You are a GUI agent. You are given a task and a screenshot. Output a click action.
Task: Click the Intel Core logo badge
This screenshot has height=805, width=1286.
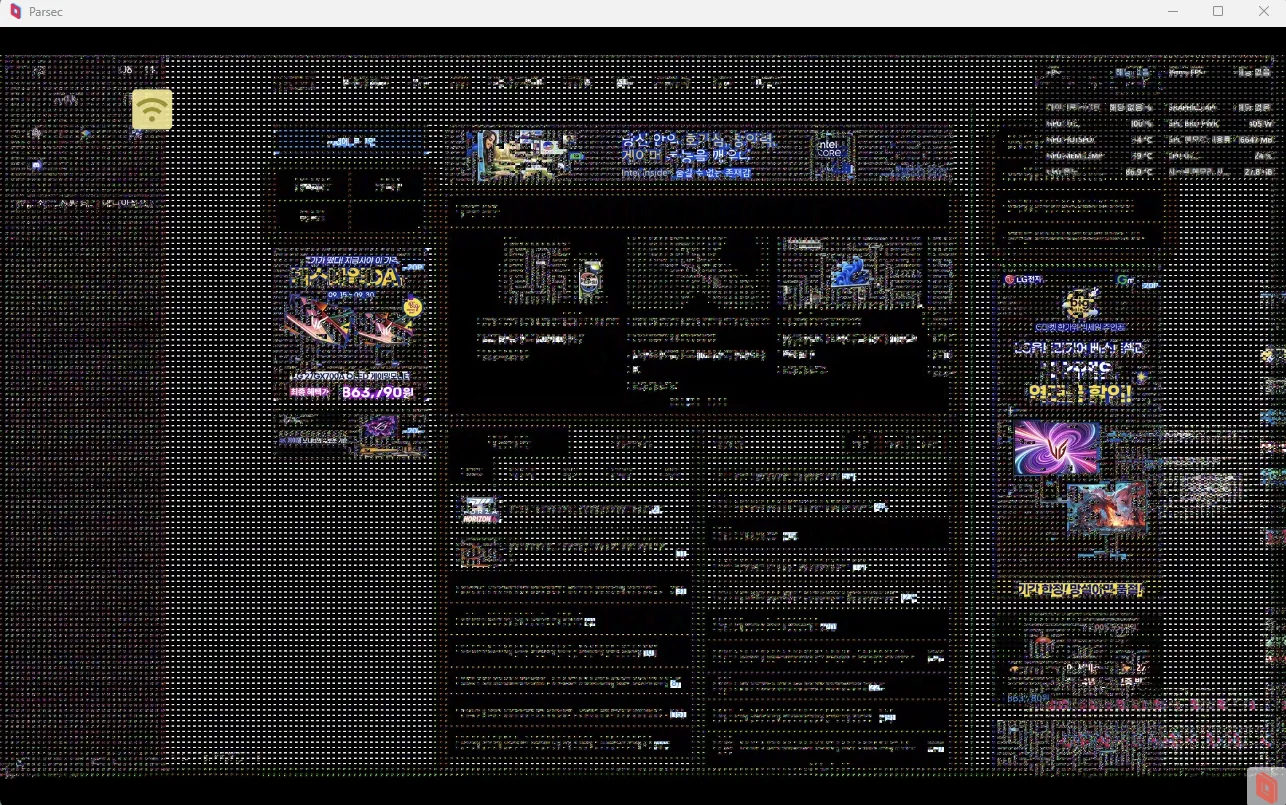click(x=831, y=154)
